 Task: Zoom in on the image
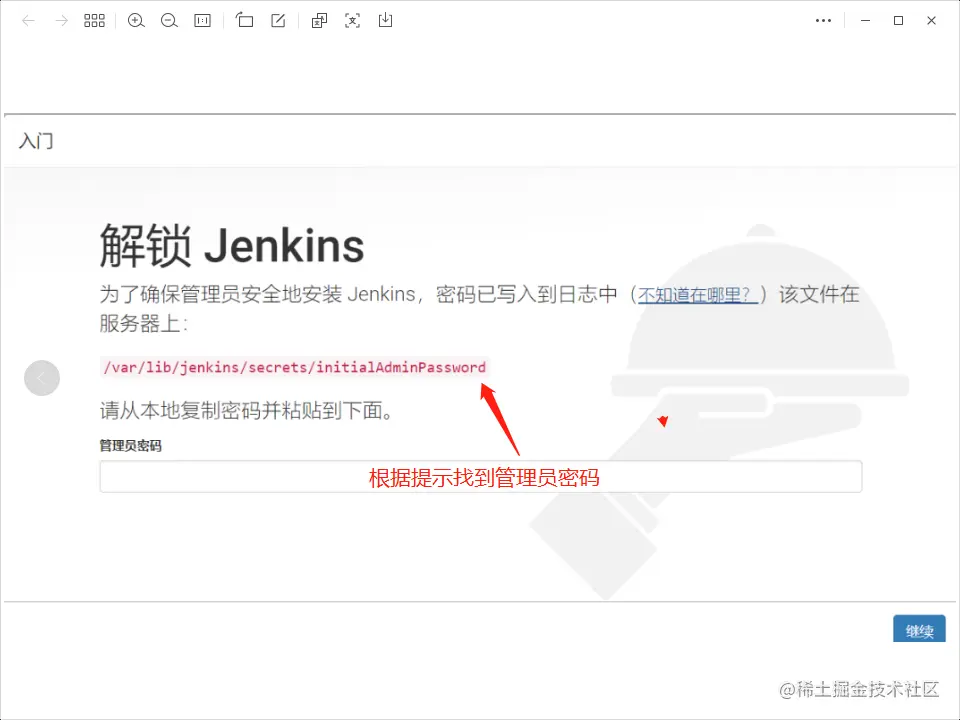pos(136,21)
